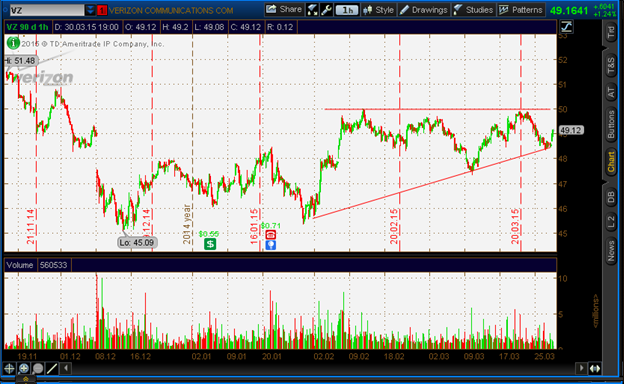The image size is (624, 386).
Task: Switch to the News sidebar tab
Action: pyautogui.click(x=611, y=251)
